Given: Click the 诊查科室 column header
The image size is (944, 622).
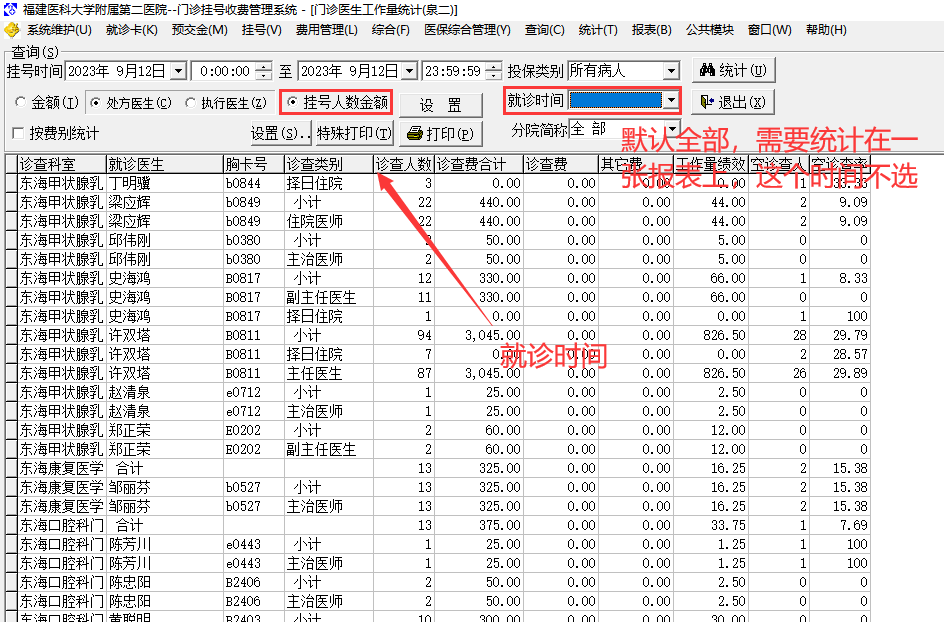Looking at the screenshot, I should tap(61, 164).
